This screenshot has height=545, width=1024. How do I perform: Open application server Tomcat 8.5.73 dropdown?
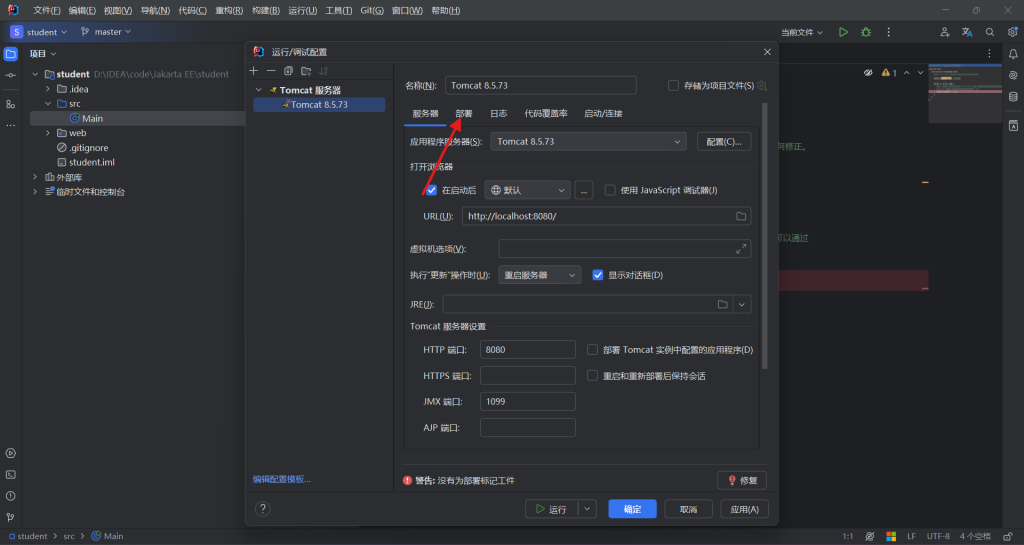pyautogui.click(x=588, y=142)
